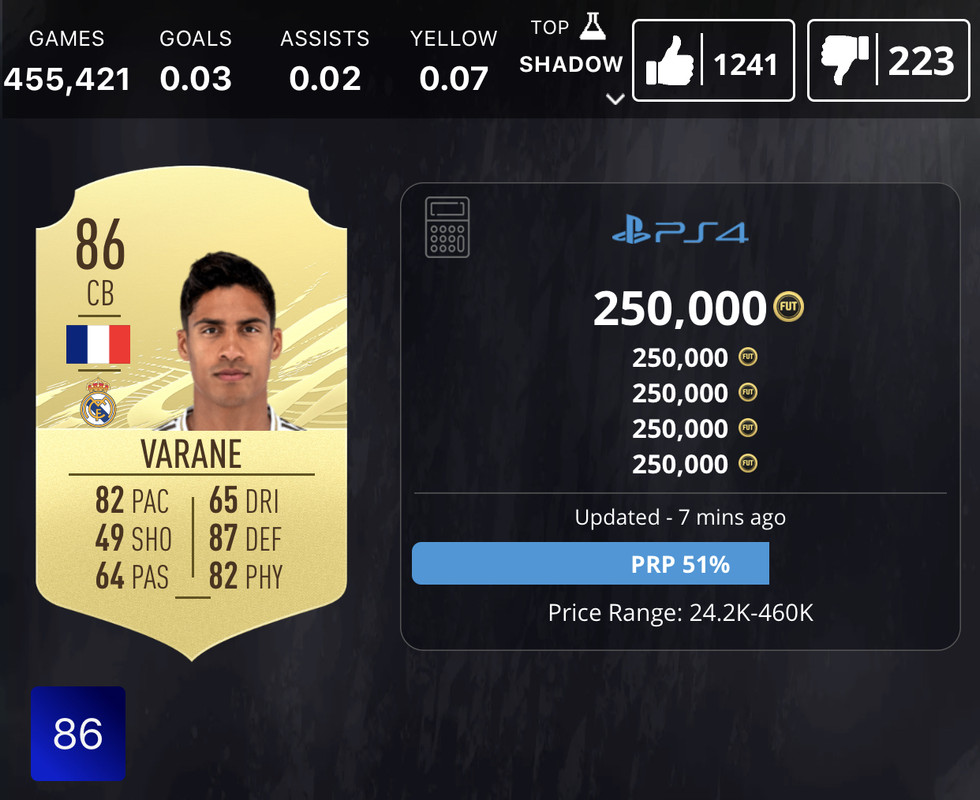Click the Updated 7 mins ago text
Viewport: 980px width, 800px height.
pos(680,518)
